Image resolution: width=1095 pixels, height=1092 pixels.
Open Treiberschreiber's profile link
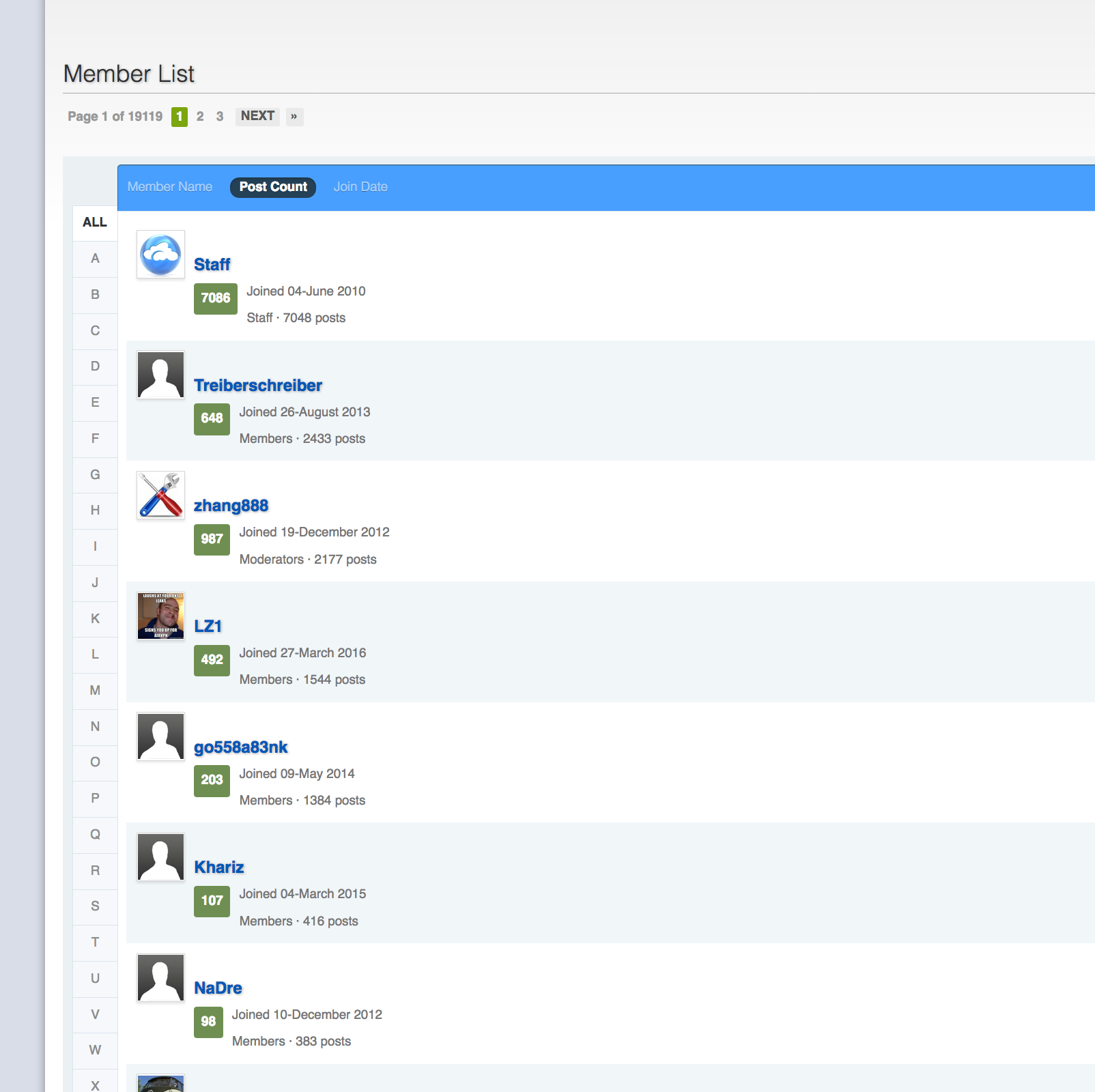tap(258, 386)
